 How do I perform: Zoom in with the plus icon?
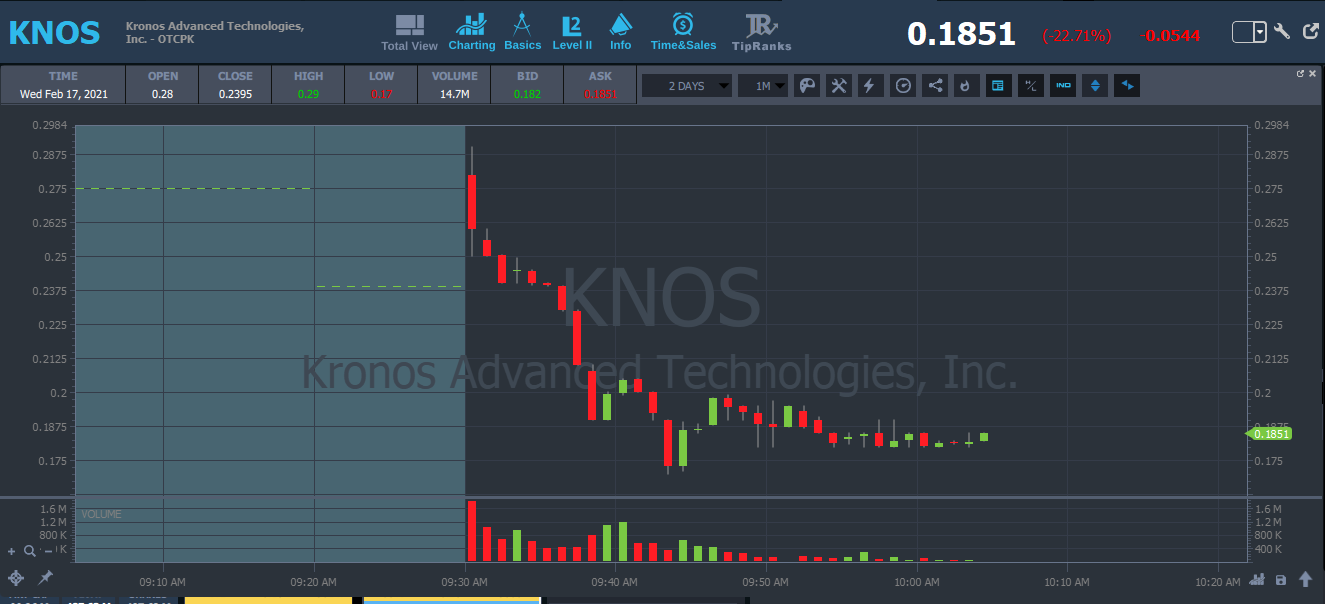pos(12,551)
